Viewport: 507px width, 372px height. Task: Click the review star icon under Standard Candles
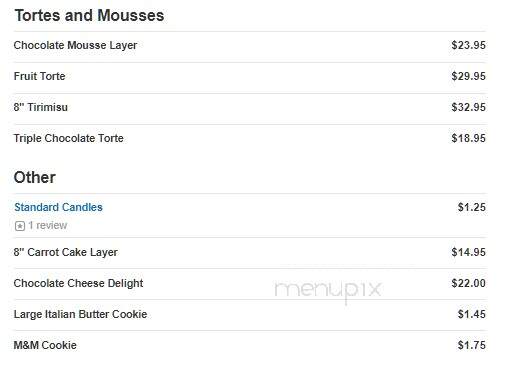pos(20,226)
